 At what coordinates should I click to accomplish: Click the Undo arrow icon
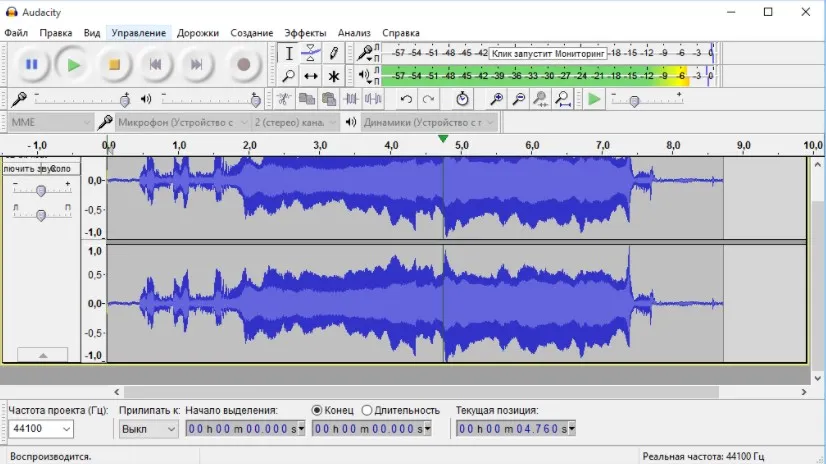click(406, 99)
